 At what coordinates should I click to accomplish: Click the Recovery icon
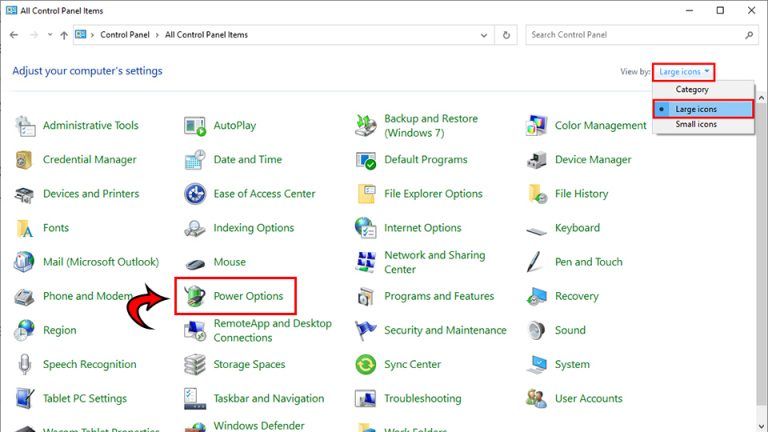click(x=536, y=296)
